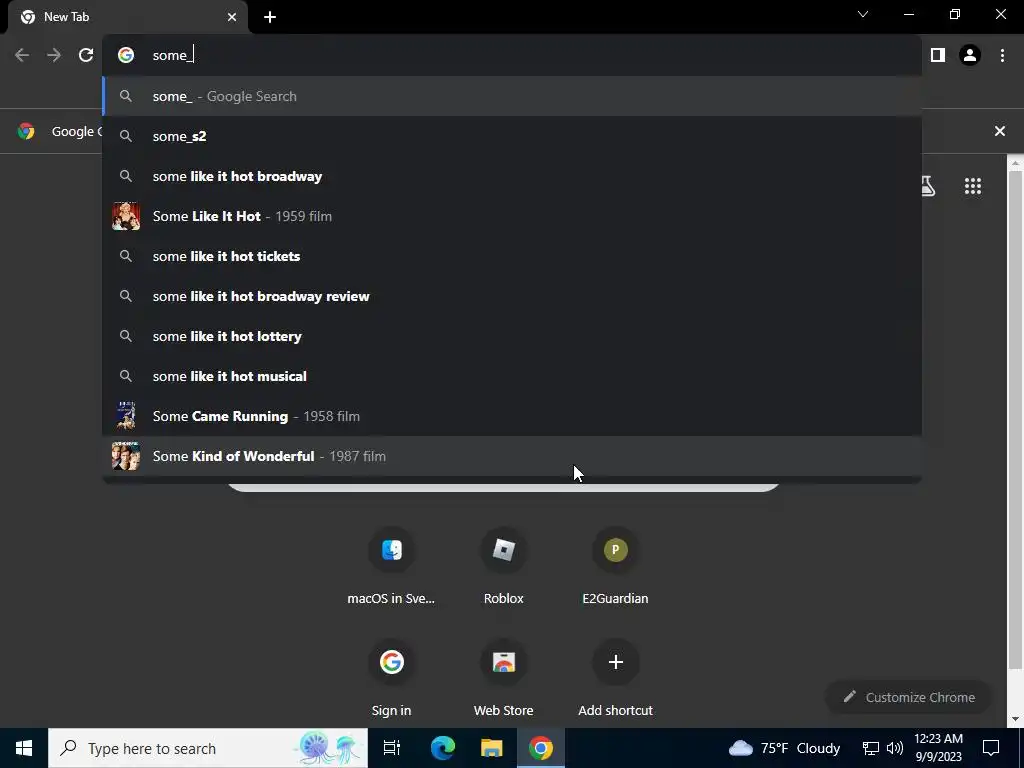The image size is (1024, 768).
Task: Click the Customize Chrome button
Action: (909, 697)
